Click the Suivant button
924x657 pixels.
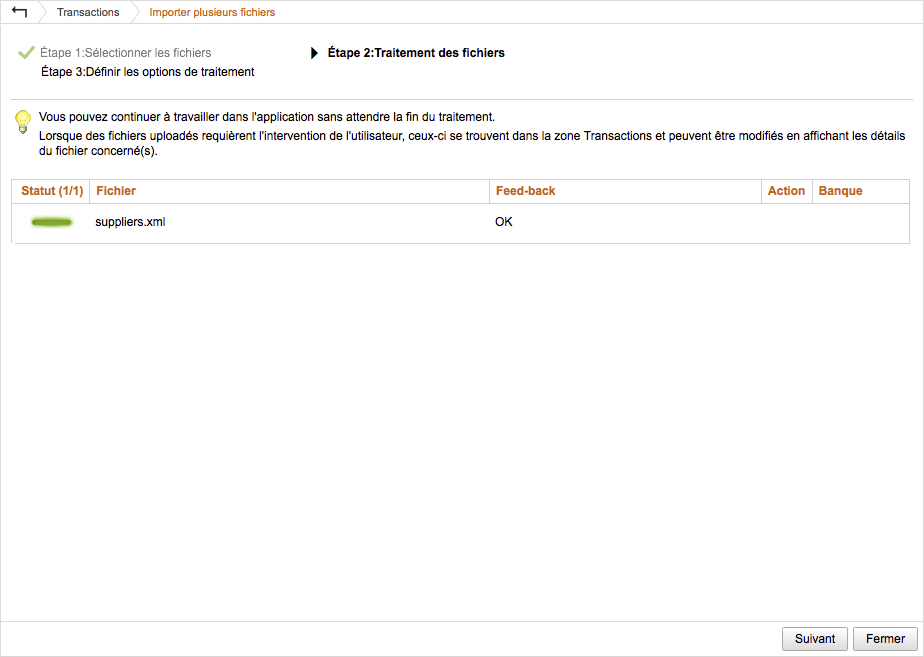pos(815,639)
